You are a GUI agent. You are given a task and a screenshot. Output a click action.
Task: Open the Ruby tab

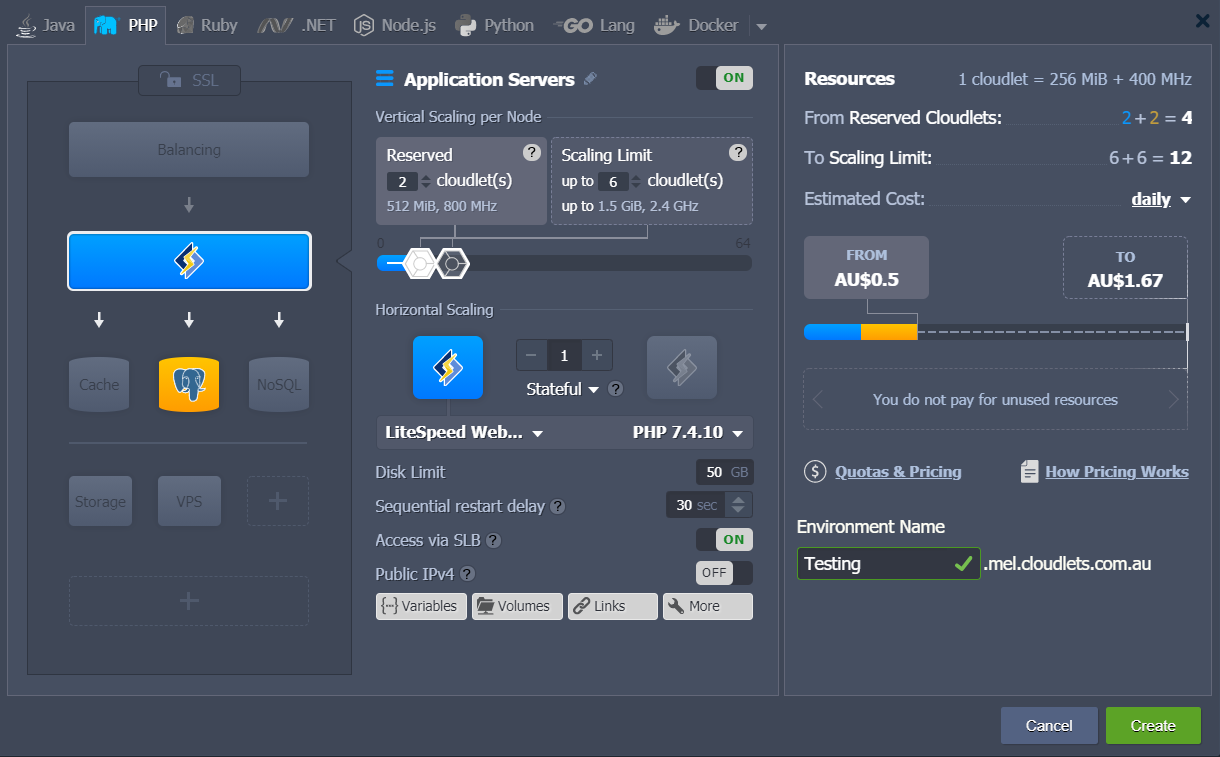pos(207,25)
